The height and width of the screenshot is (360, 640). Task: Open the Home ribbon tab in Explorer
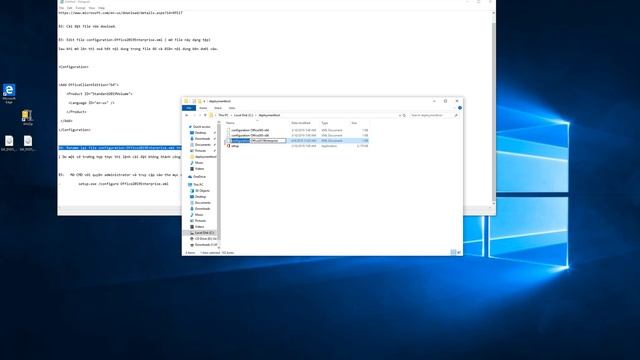tap(203, 108)
